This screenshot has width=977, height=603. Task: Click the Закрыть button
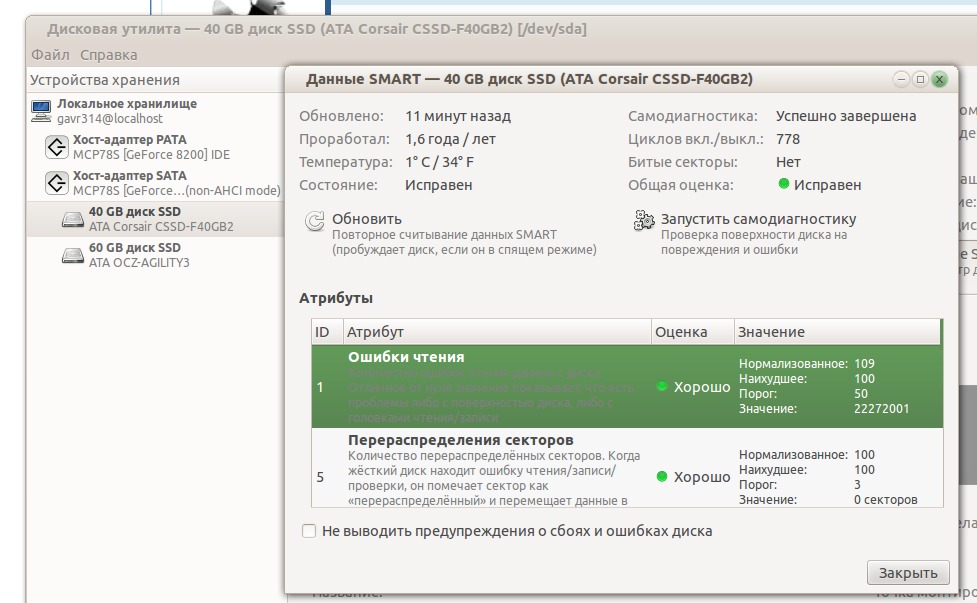pos(908,572)
